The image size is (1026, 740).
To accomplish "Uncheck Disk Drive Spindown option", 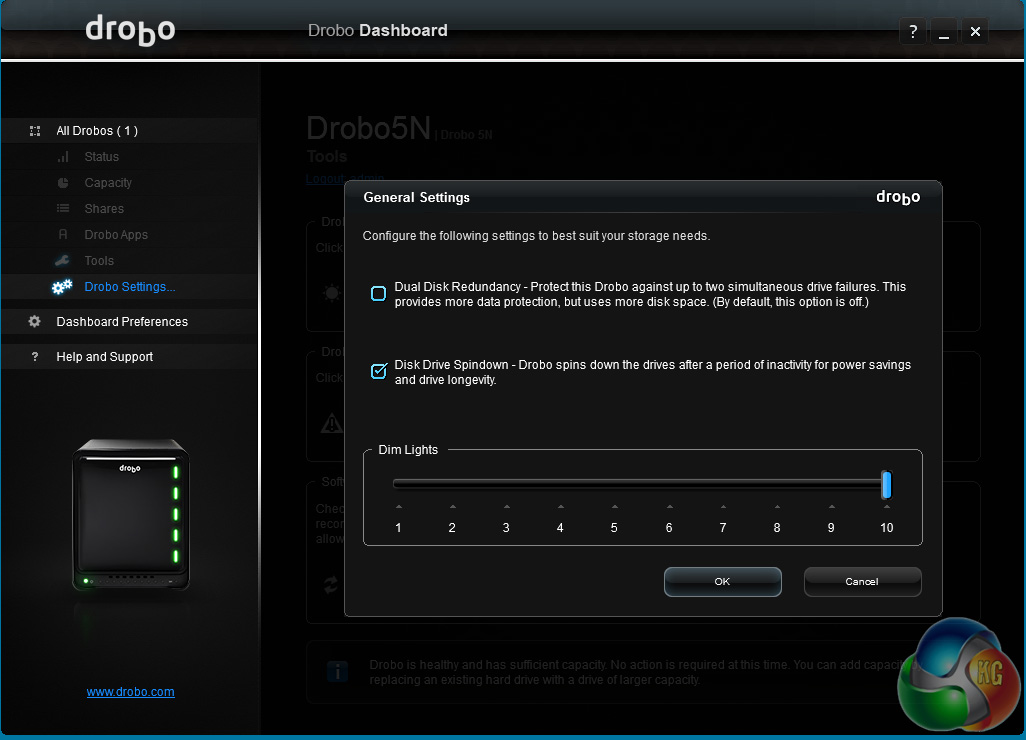I will [x=378, y=372].
